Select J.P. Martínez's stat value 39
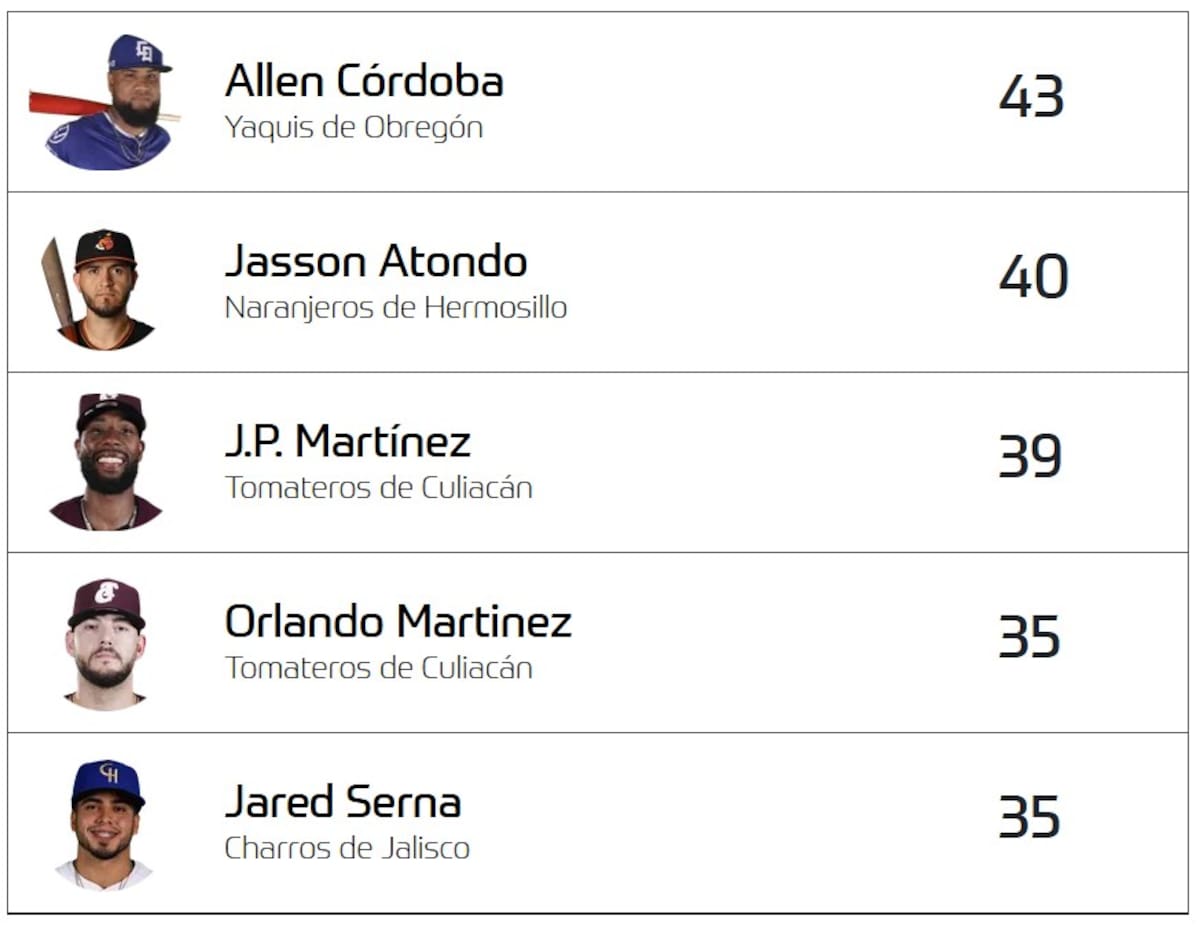The height and width of the screenshot is (926, 1200). pos(1030,457)
